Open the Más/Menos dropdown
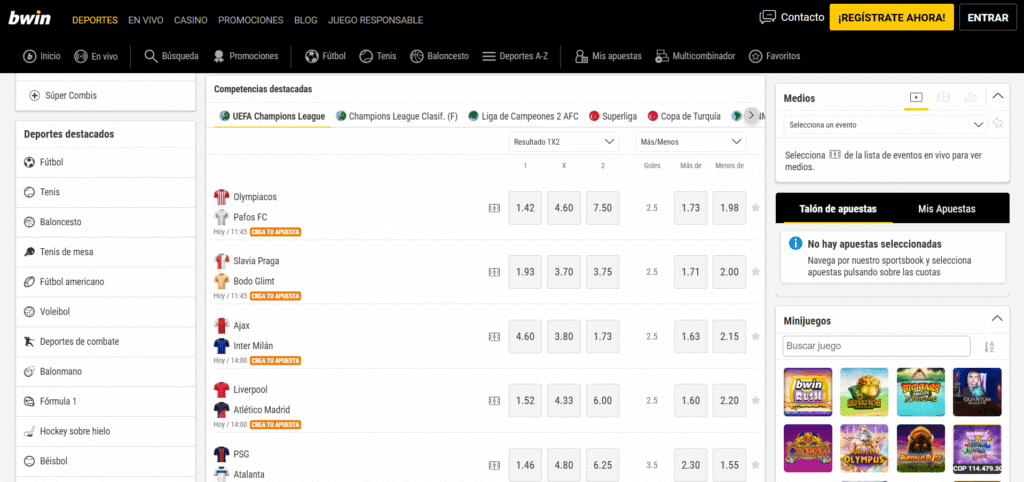1024x482 pixels. pos(690,141)
